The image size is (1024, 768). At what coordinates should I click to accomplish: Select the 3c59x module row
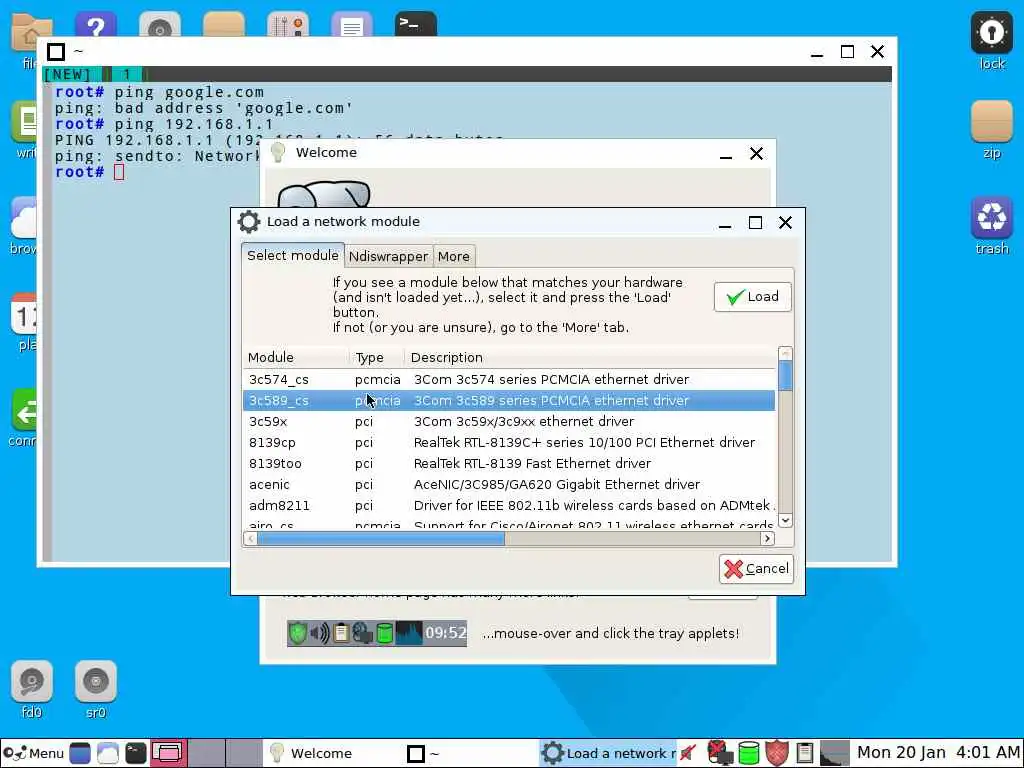point(509,421)
